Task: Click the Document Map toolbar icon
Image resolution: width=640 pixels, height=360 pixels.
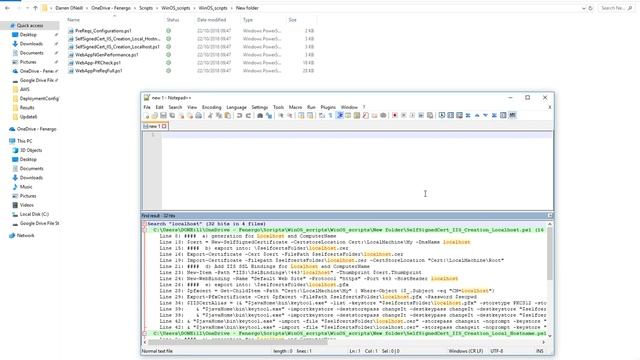Action: [357, 116]
